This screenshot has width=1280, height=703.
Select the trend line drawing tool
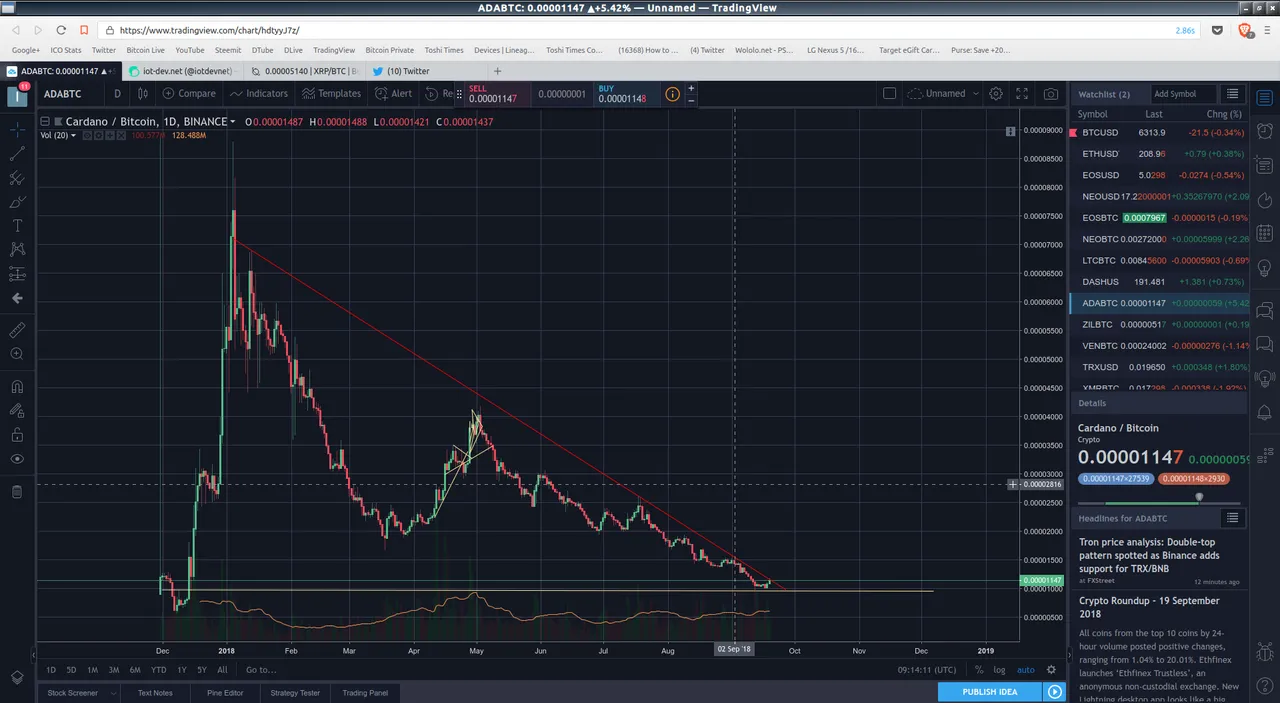pyautogui.click(x=17, y=153)
